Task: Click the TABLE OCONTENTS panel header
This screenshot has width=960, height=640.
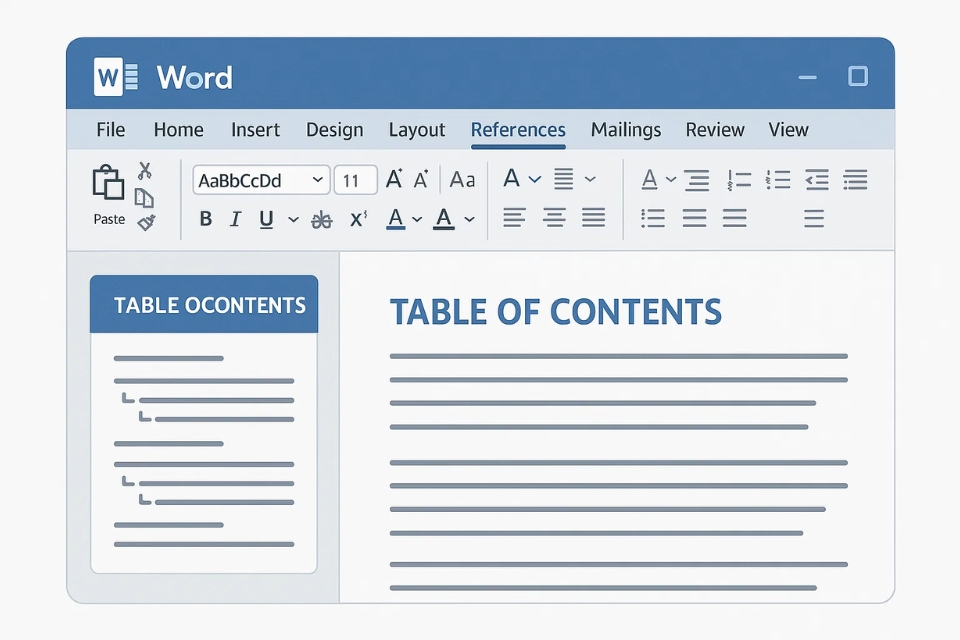Action: (204, 305)
